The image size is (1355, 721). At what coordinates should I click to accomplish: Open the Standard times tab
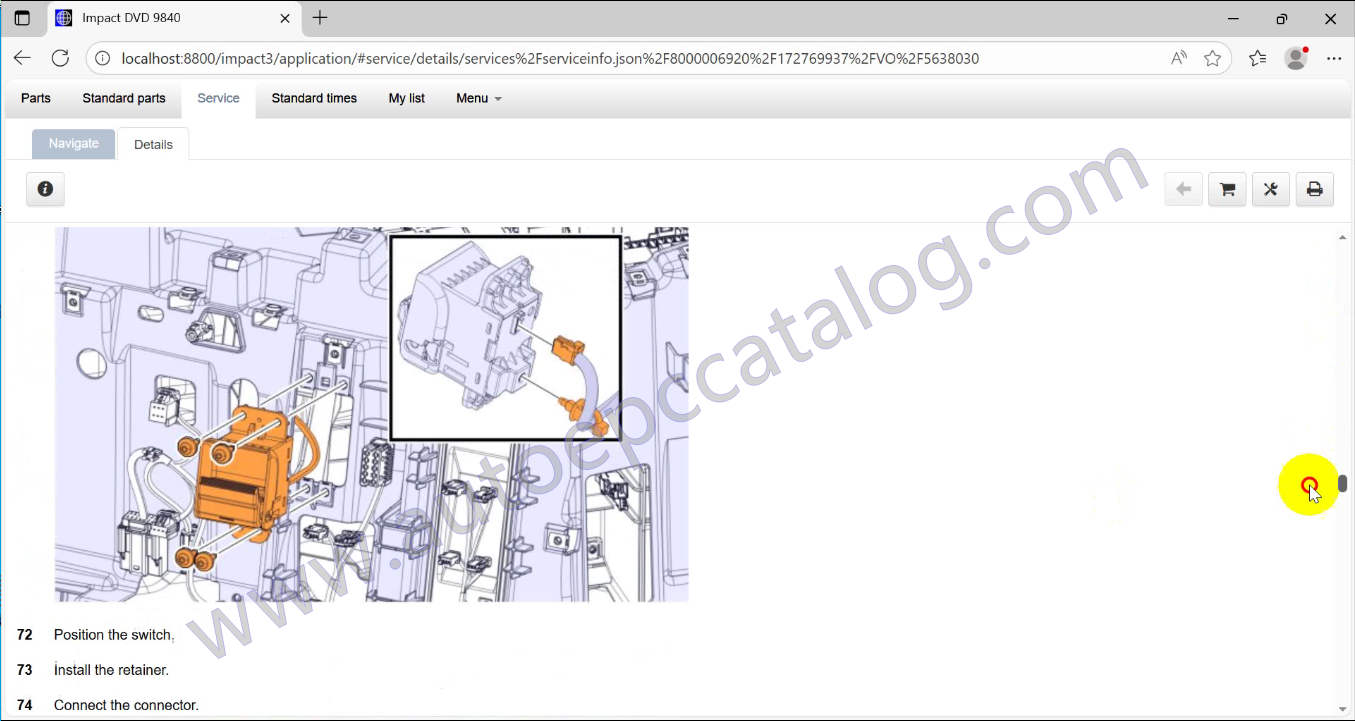314,98
